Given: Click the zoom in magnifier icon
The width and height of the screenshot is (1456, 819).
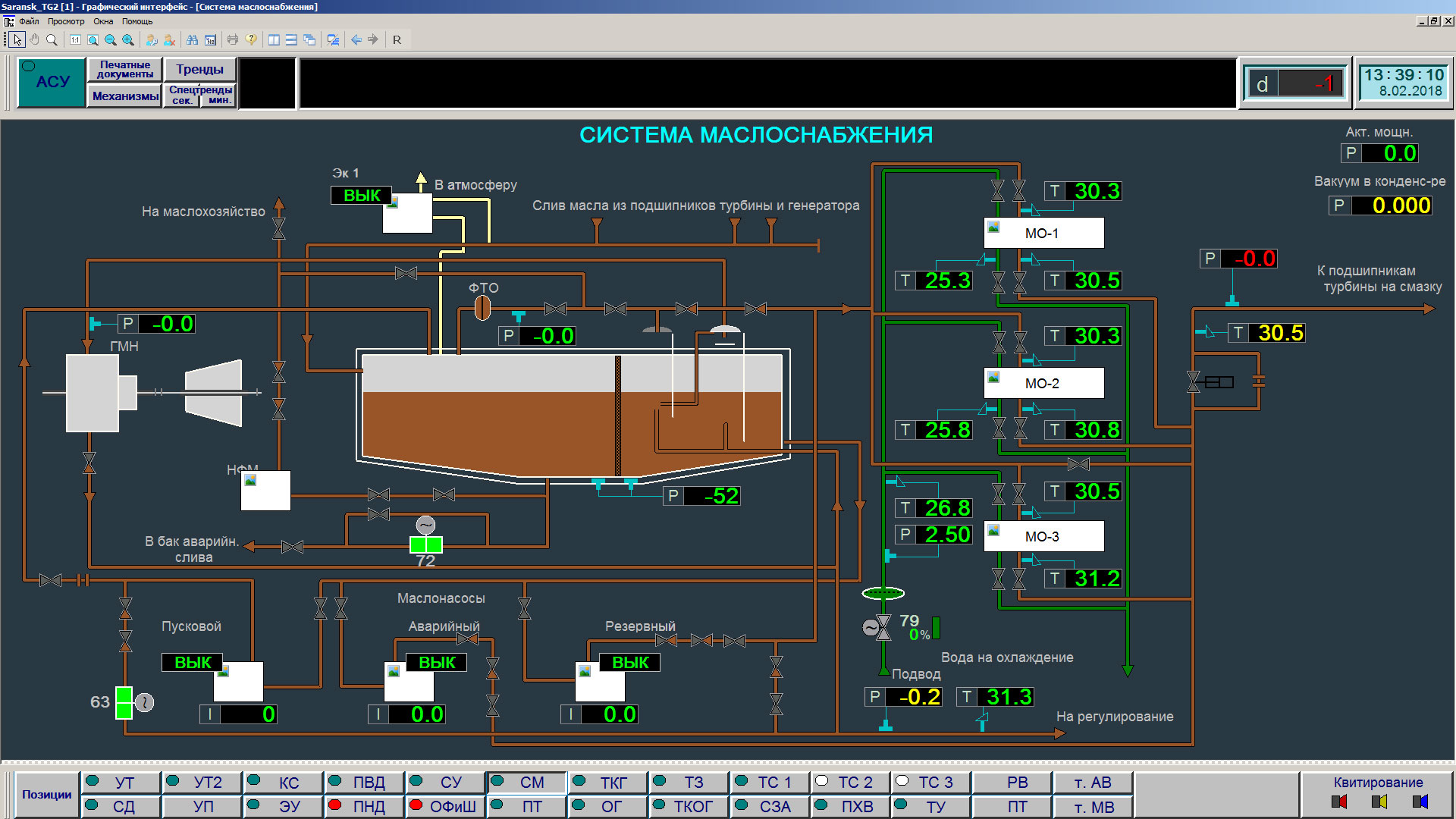Looking at the screenshot, I should (x=128, y=39).
